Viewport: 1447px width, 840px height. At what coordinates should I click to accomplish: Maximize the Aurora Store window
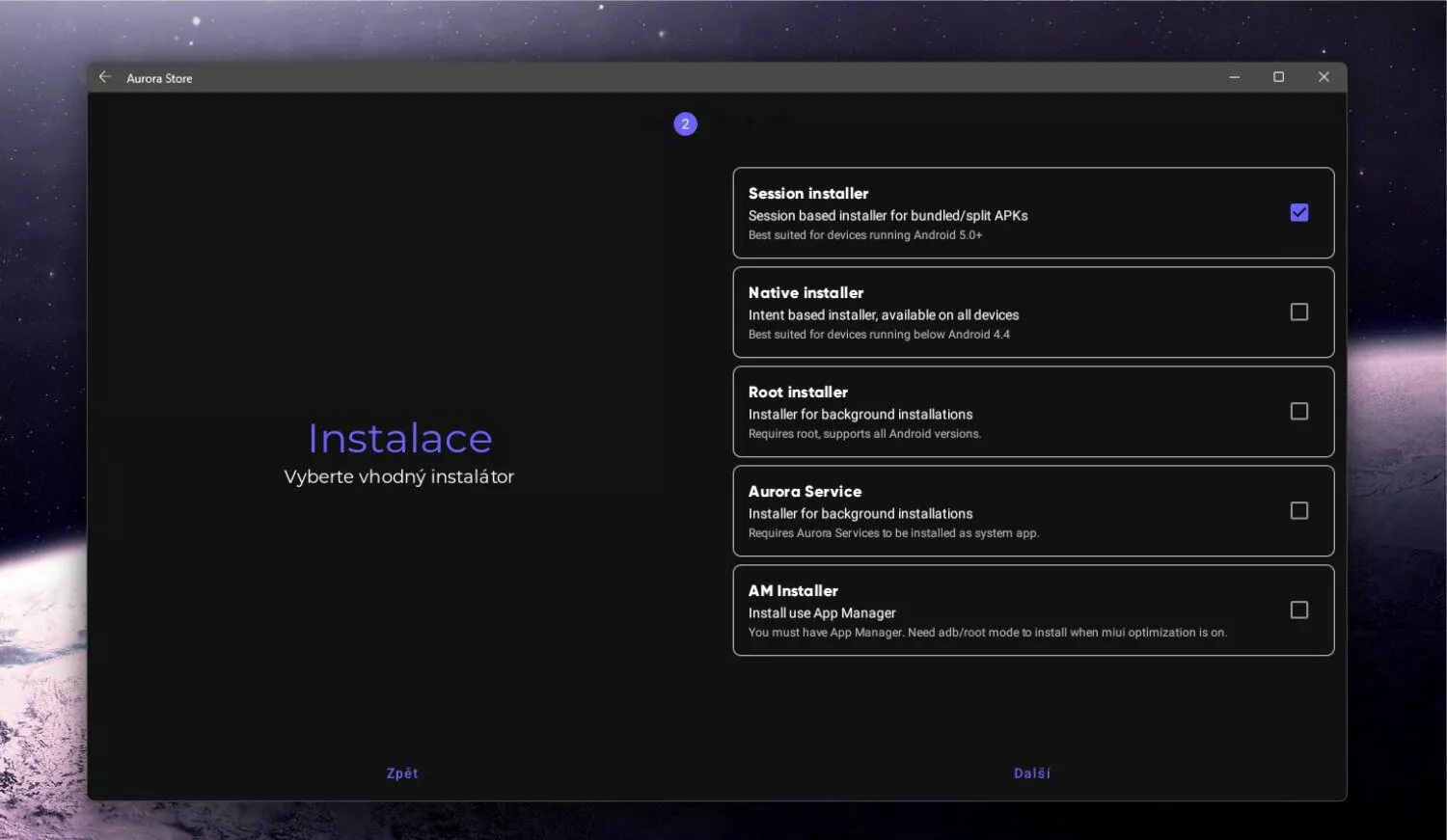tap(1278, 77)
